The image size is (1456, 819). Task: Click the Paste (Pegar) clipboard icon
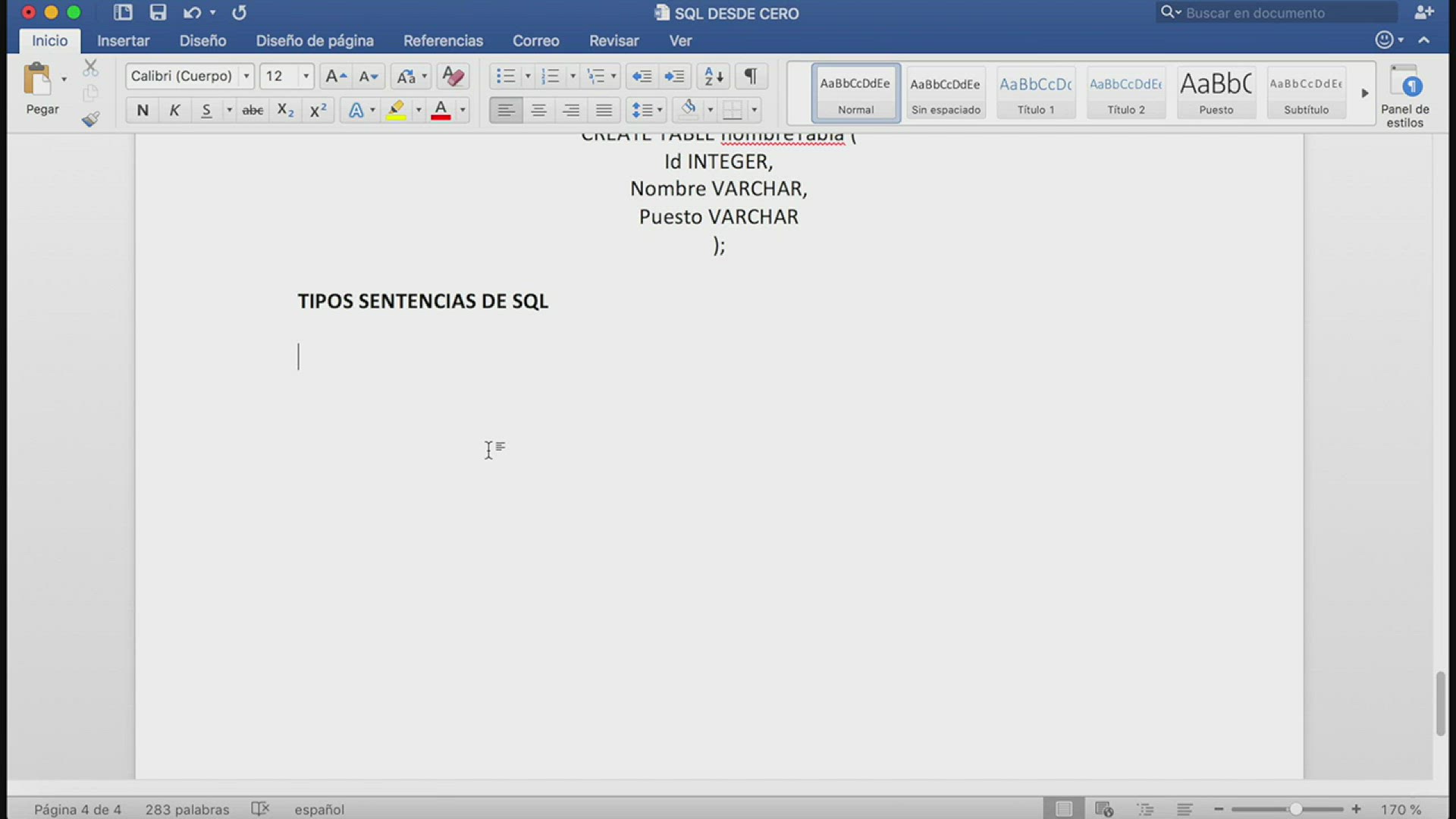(x=36, y=80)
